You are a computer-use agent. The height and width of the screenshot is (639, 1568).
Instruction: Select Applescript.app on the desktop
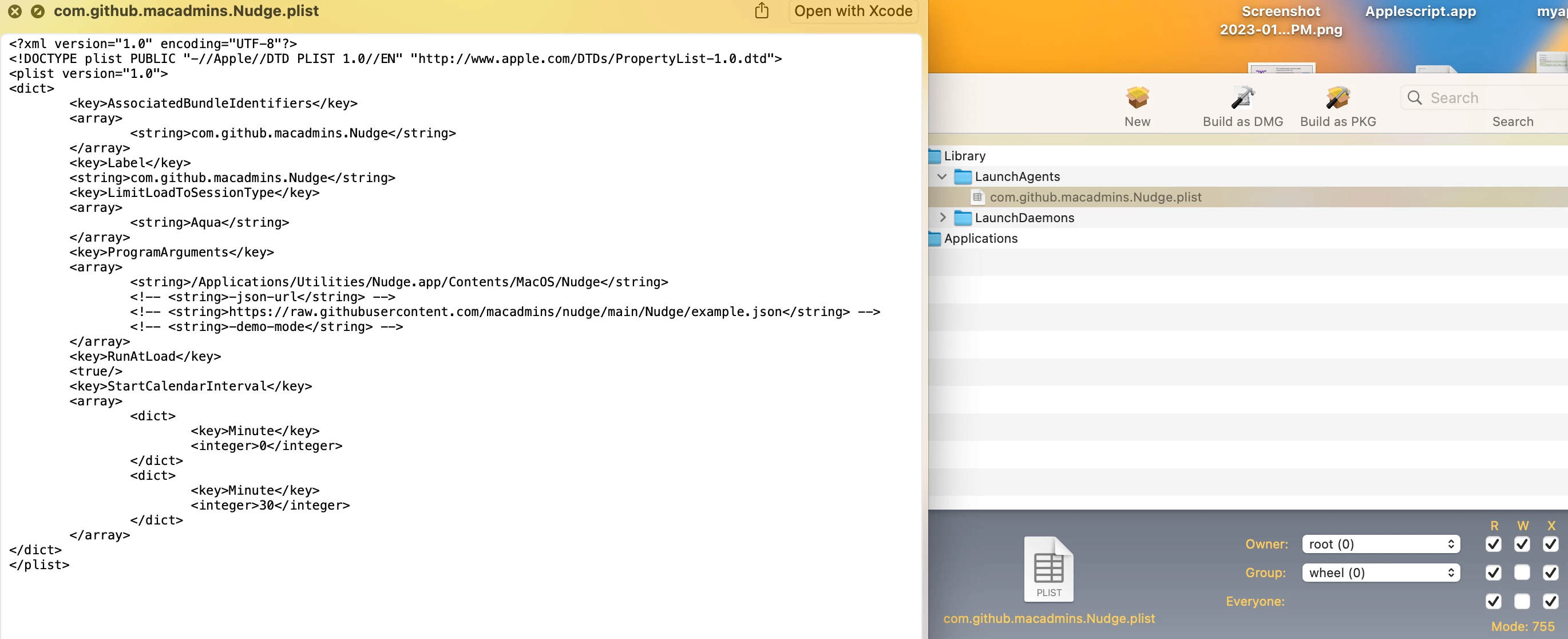click(x=1420, y=11)
